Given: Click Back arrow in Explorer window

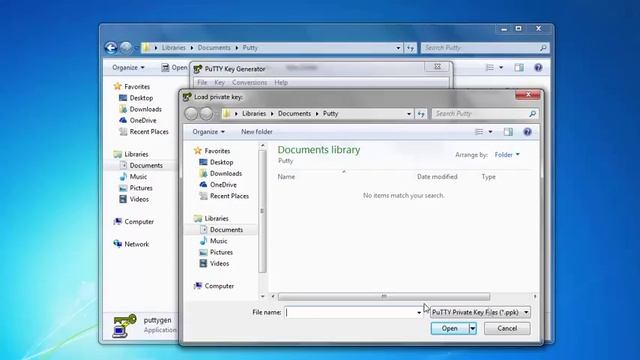Looking at the screenshot, I should point(111,48).
